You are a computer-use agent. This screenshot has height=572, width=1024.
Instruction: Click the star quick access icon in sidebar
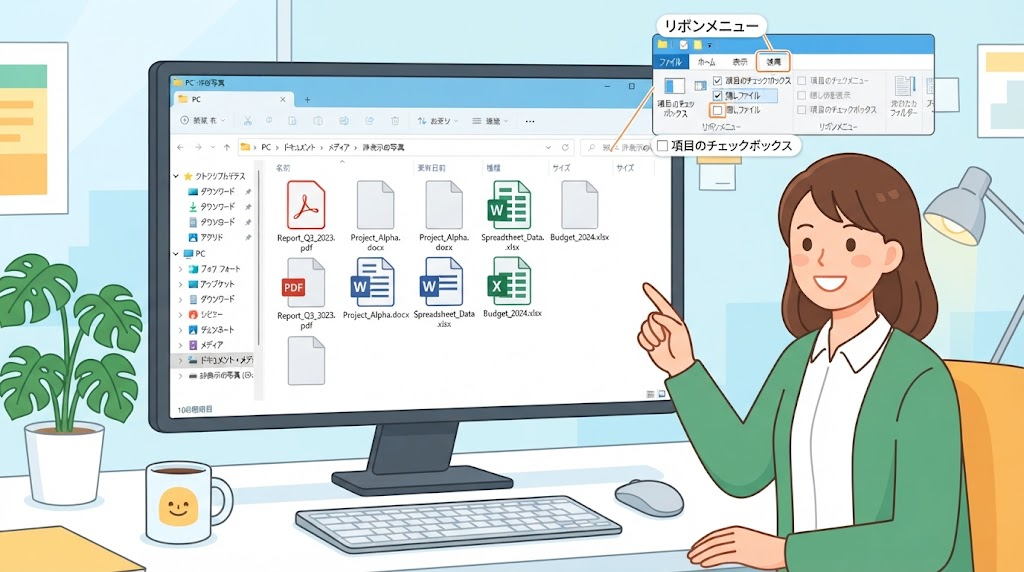188,176
